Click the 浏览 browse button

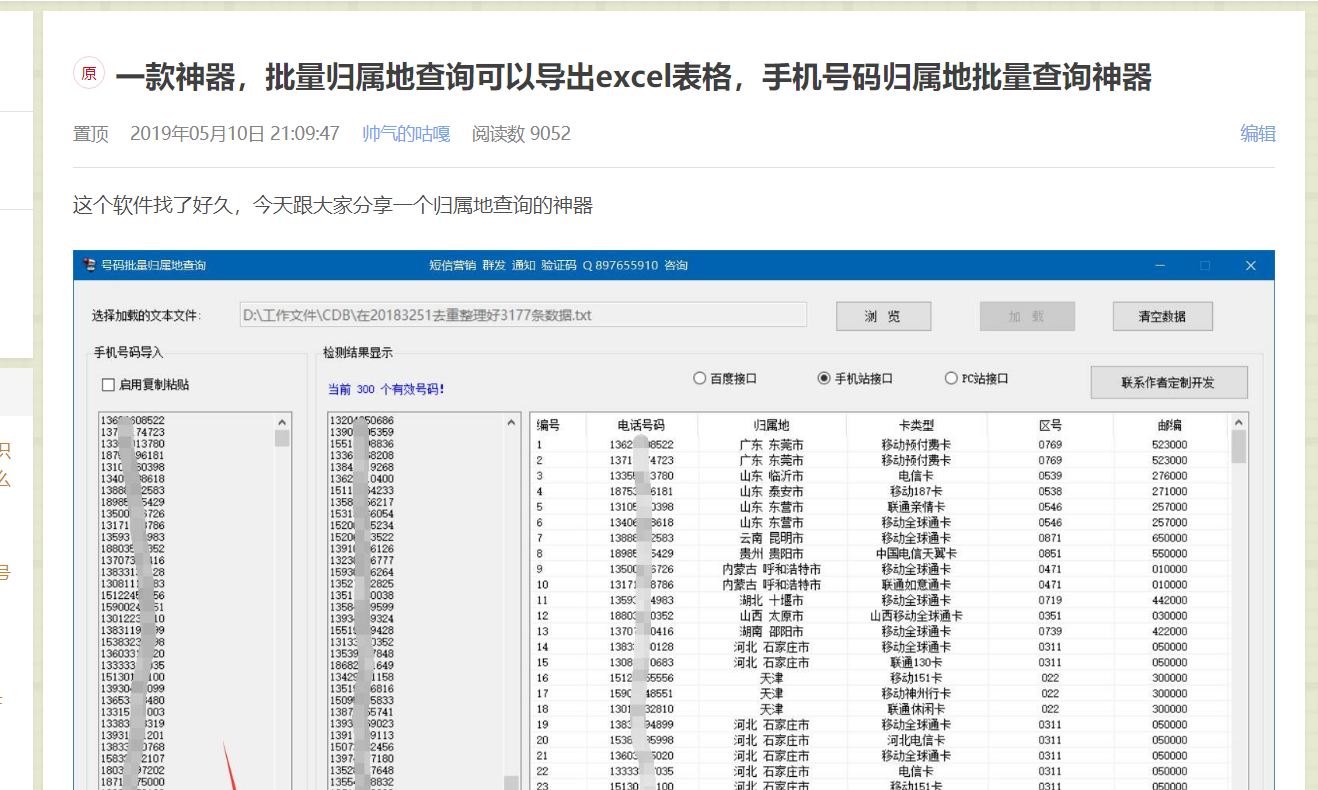pyautogui.click(x=883, y=316)
